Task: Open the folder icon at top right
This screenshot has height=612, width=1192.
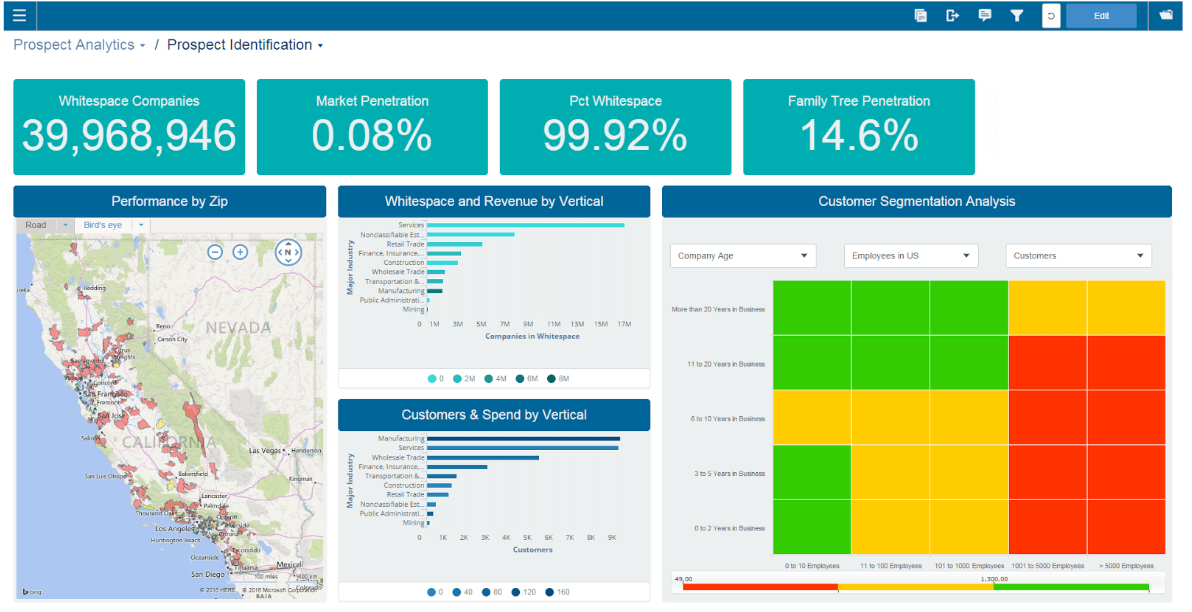Action: tap(1165, 15)
